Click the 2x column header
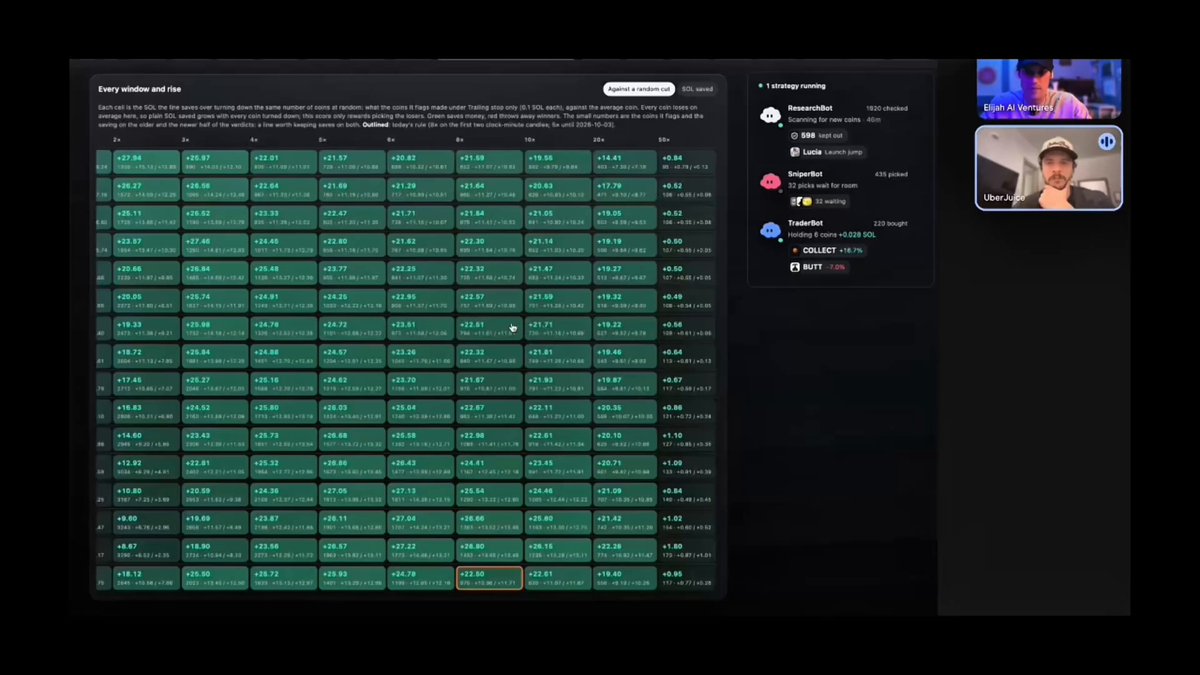 (x=117, y=140)
